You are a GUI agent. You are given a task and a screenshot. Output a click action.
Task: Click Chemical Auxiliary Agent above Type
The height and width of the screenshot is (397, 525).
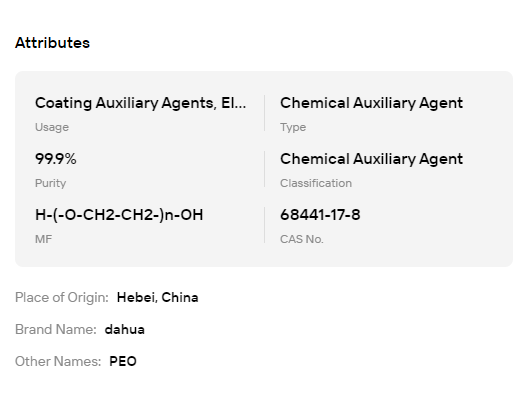pos(372,103)
